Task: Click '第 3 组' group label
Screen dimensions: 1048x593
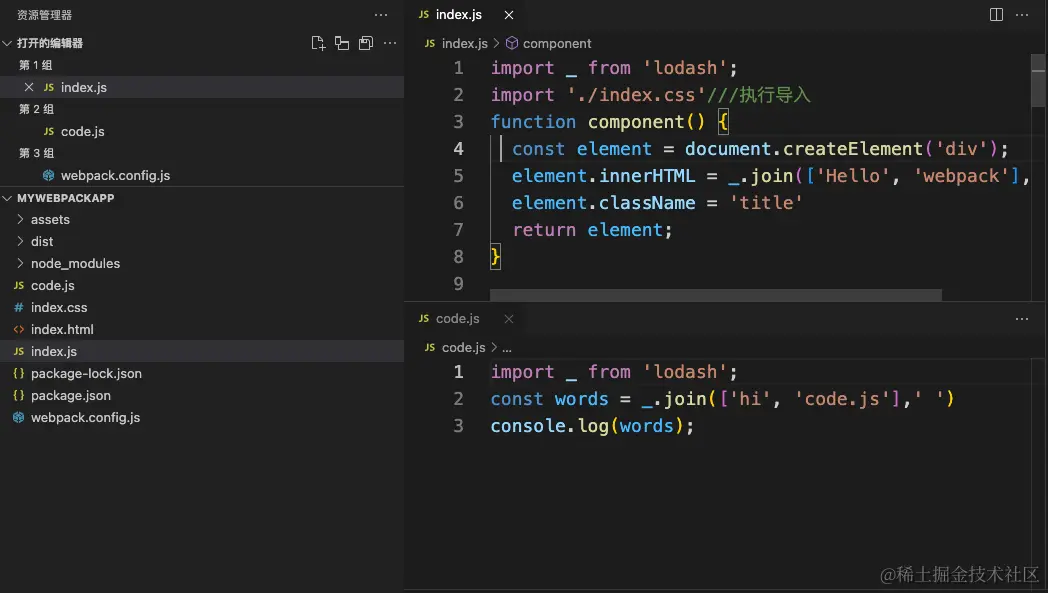Action: click(36, 153)
